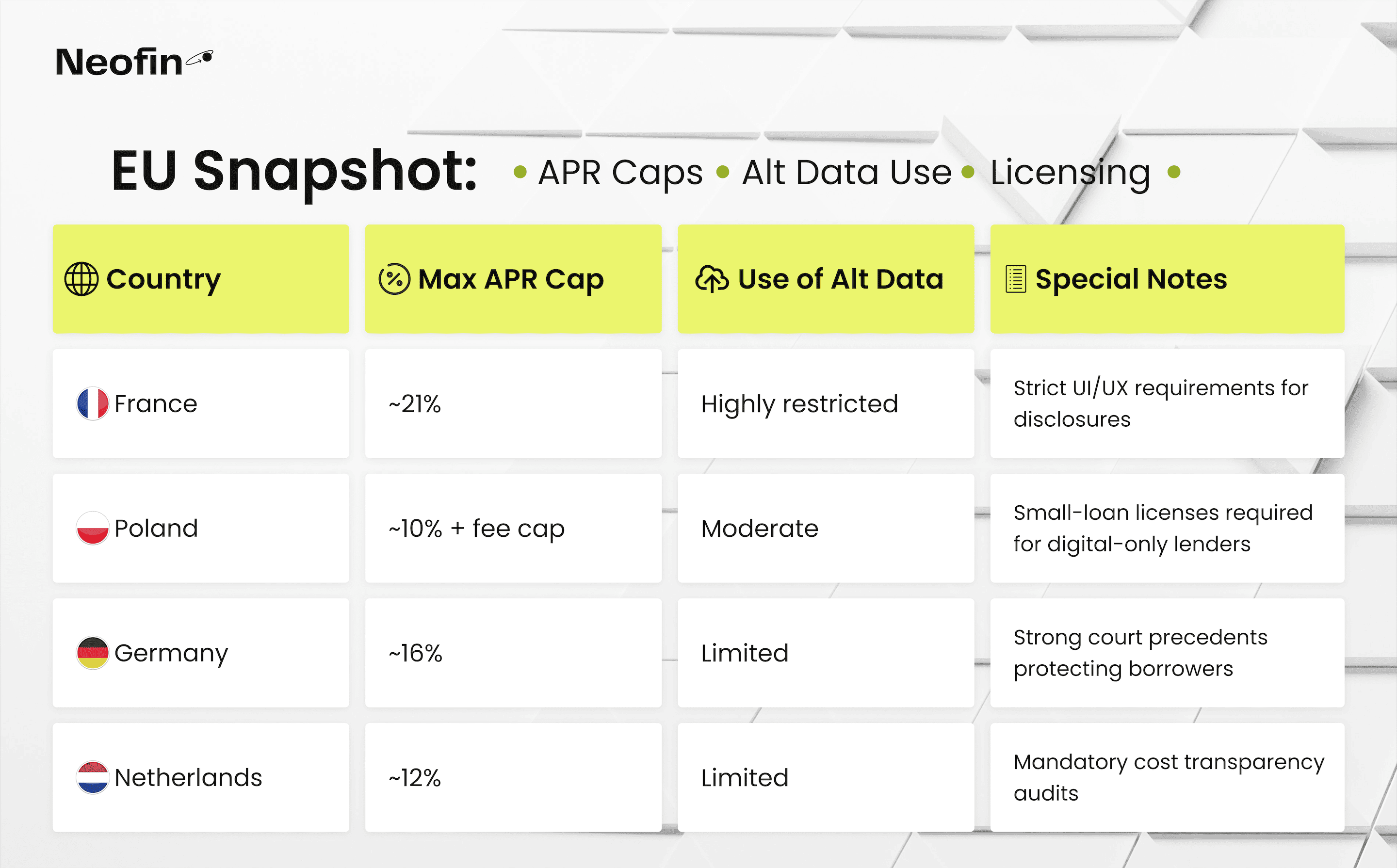
Task: Click the globe icon beside Country
Action: (81, 279)
